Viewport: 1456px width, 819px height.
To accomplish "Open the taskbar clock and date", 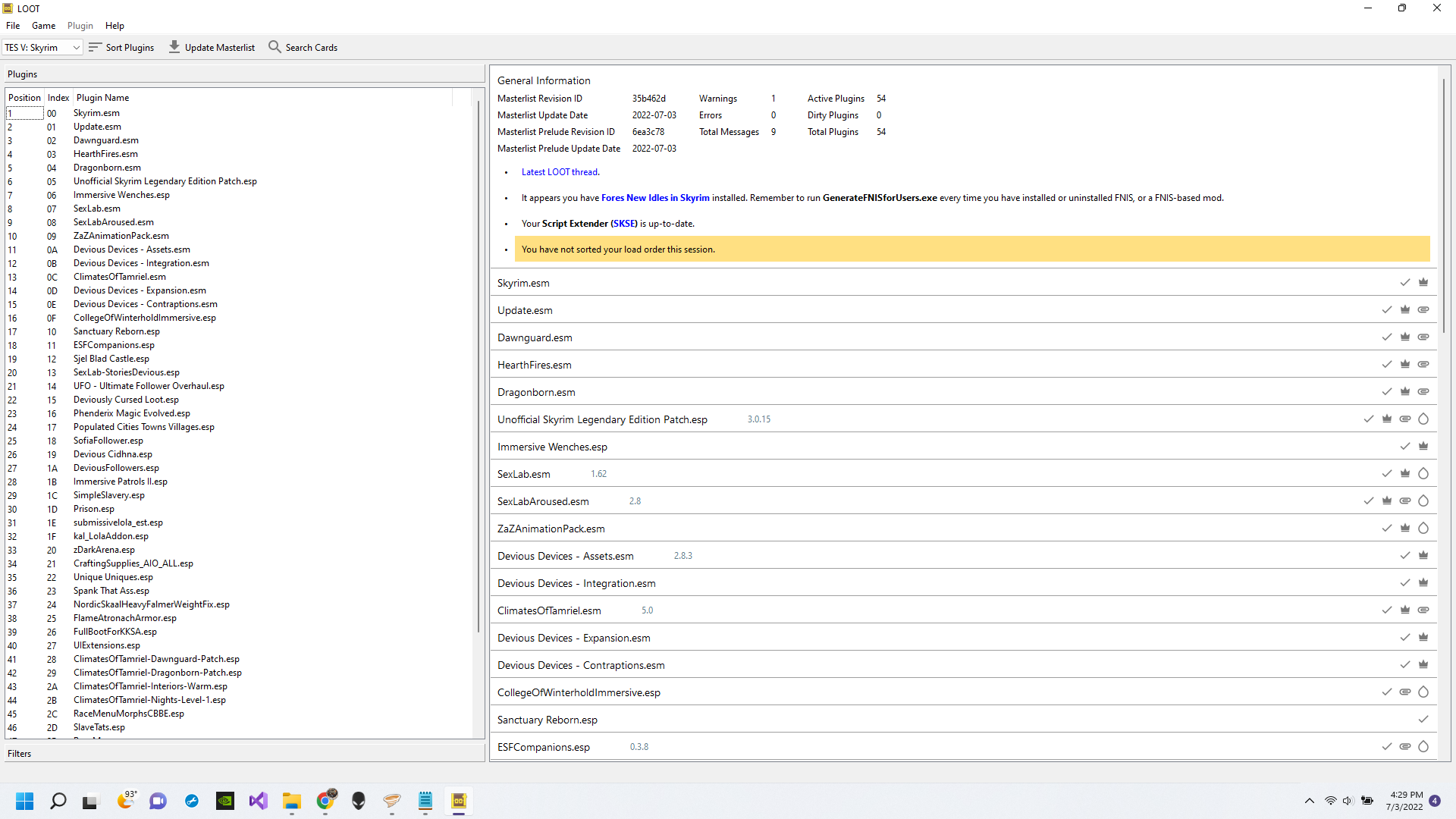I will point(1405,801).
